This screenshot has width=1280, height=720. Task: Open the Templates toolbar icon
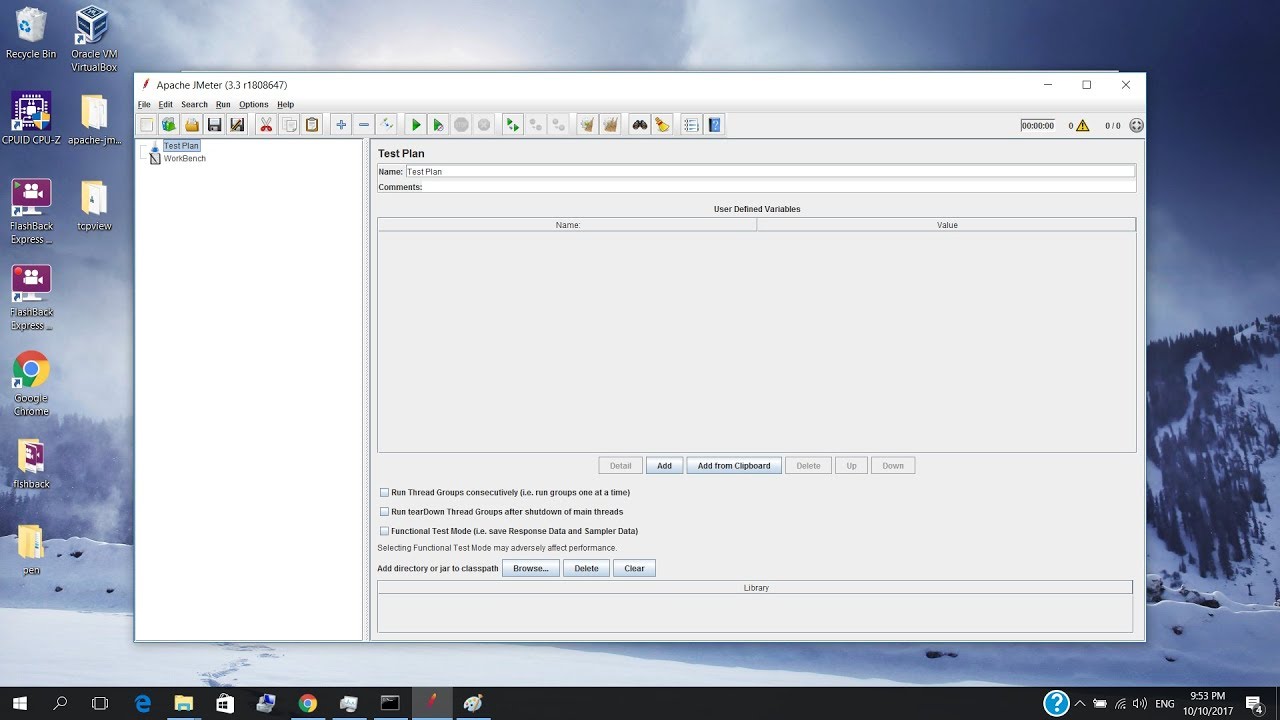(x=169, y=125)
